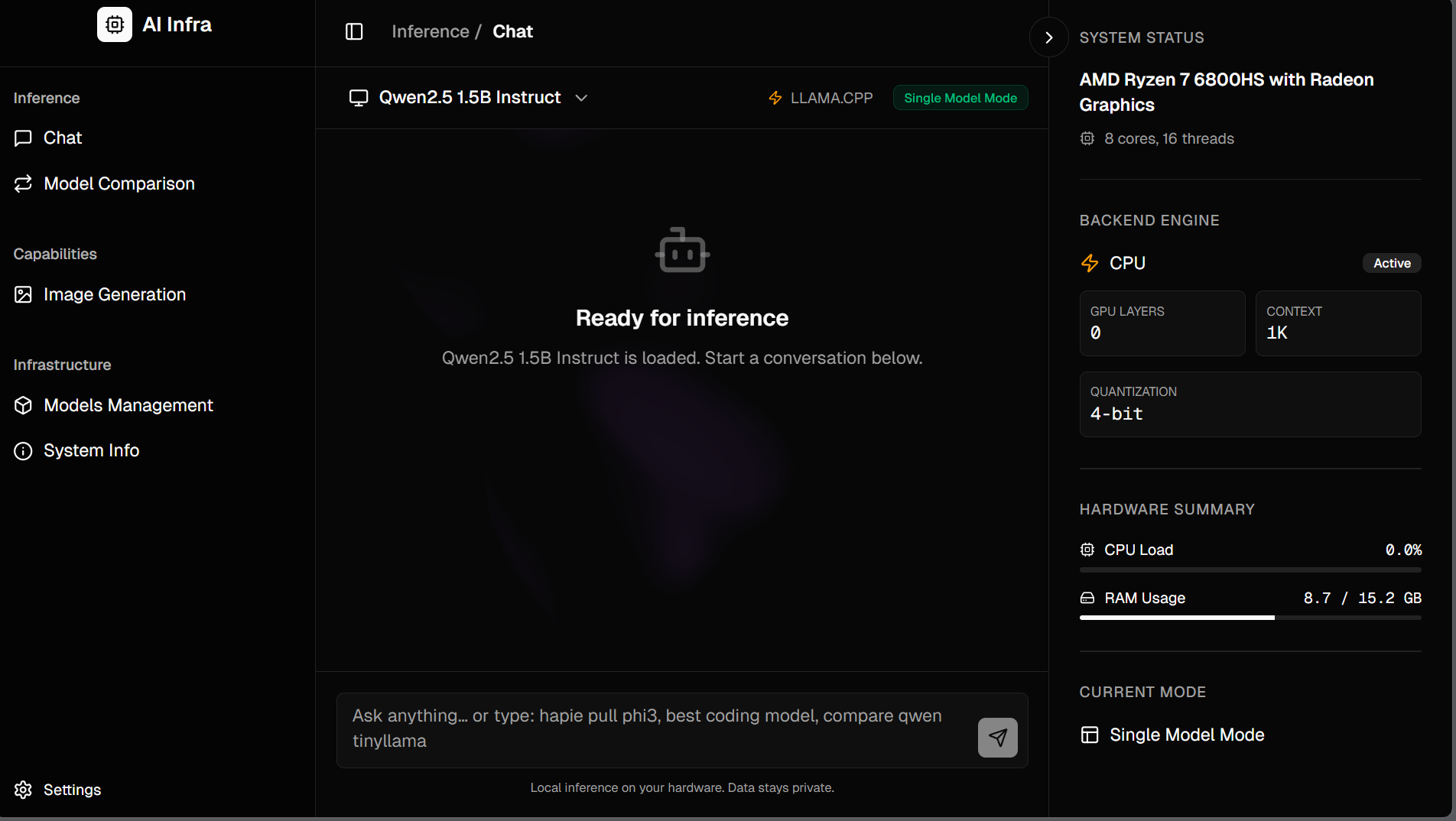Click the RAM Usage progress bar
Image resolution: width=1456 pixels, height=821 pixels.
1250,618
